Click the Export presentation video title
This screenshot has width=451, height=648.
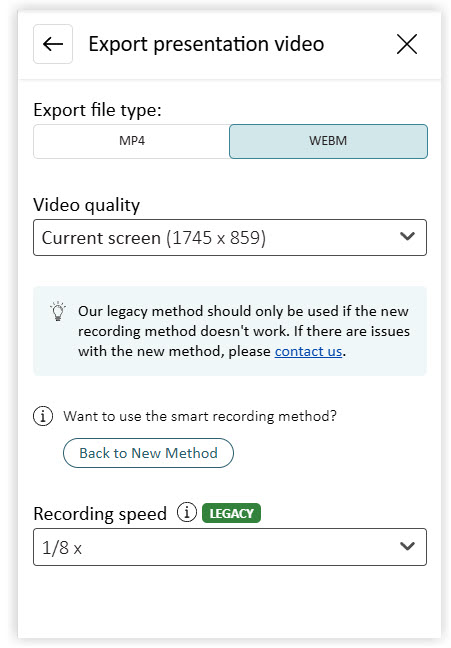tap(206, 44)
